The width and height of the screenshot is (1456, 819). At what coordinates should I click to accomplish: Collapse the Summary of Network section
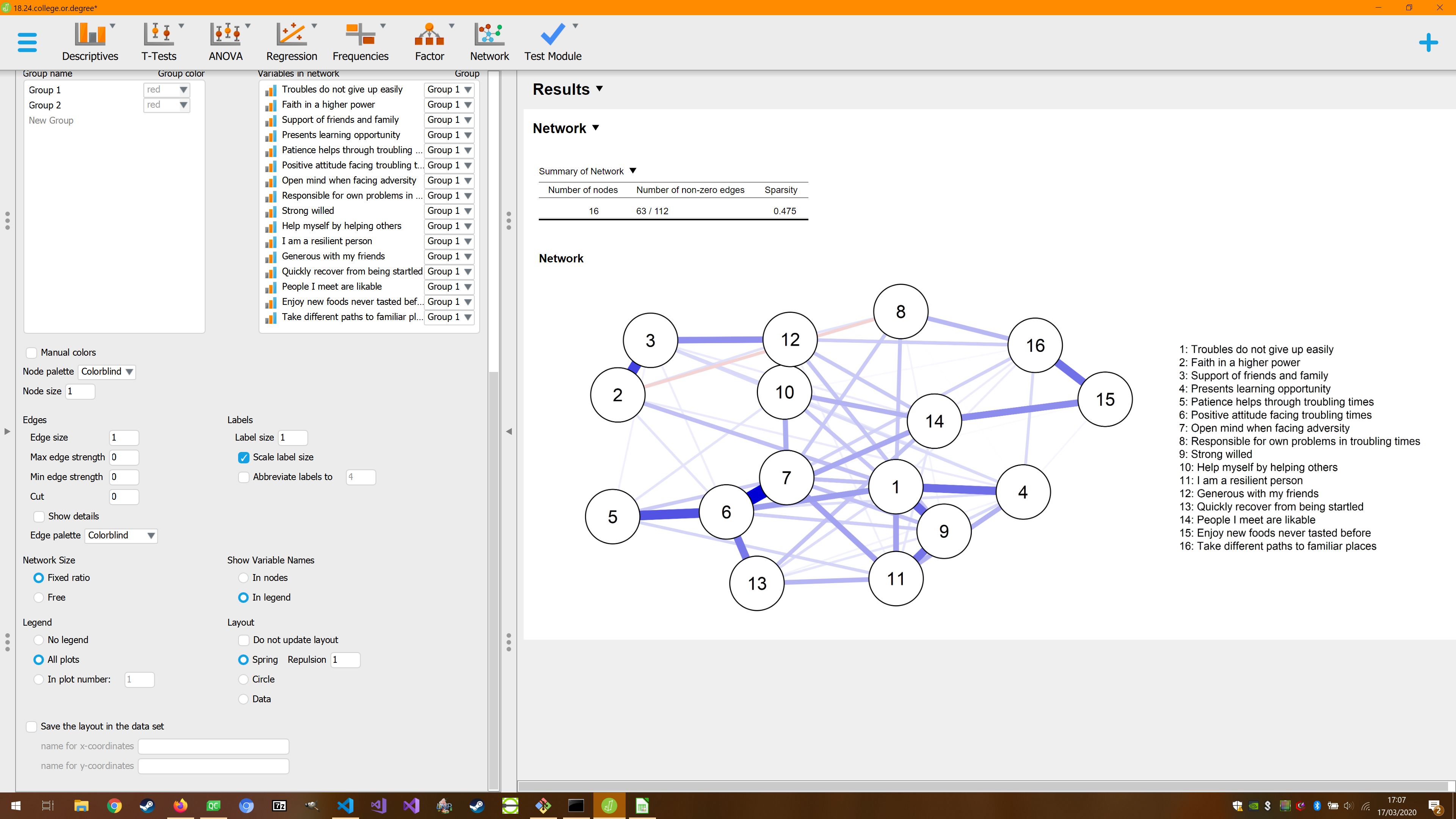[632, 171]
